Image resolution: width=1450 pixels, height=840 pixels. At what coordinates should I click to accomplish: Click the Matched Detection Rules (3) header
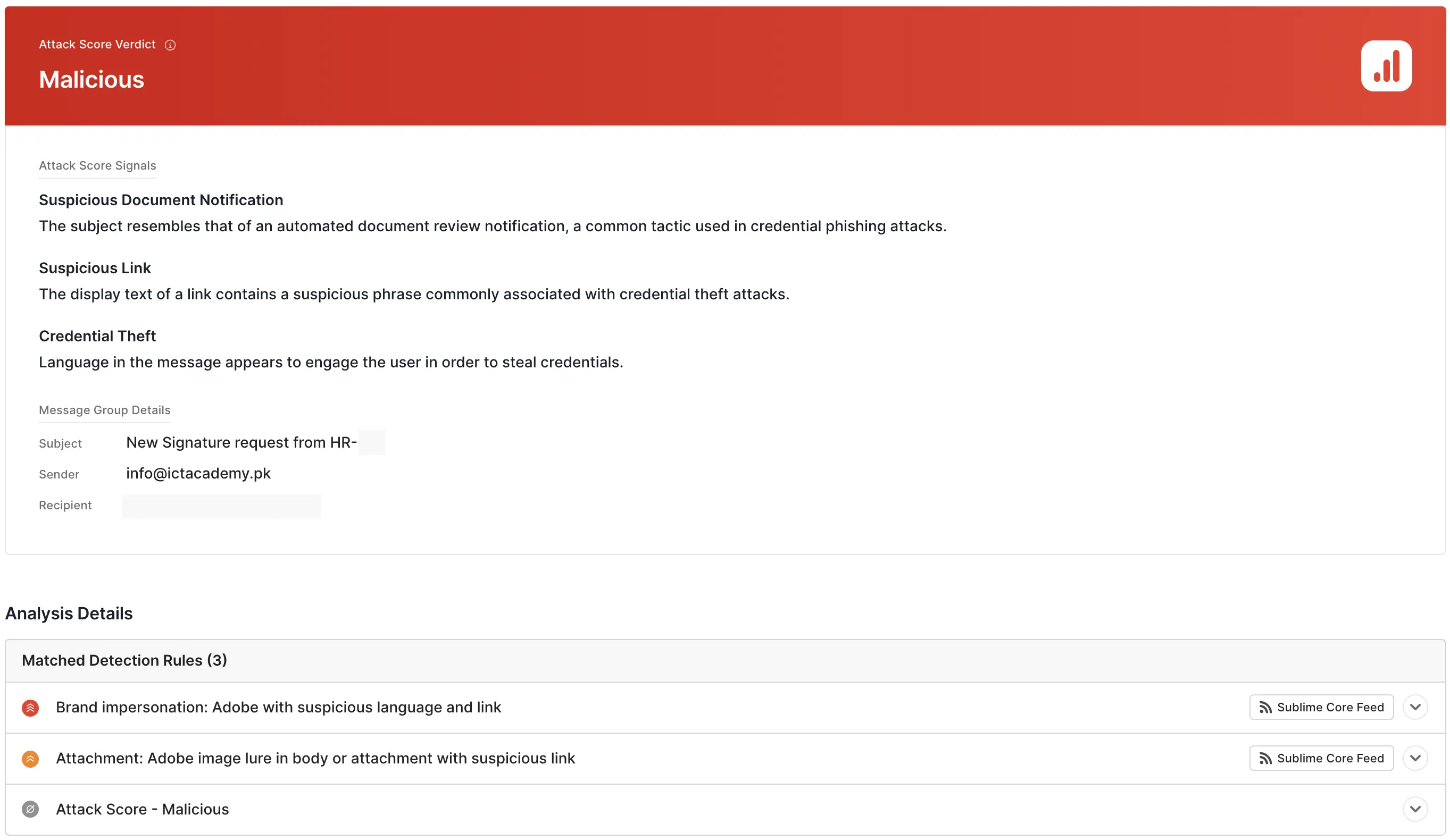tap(124, 660)
